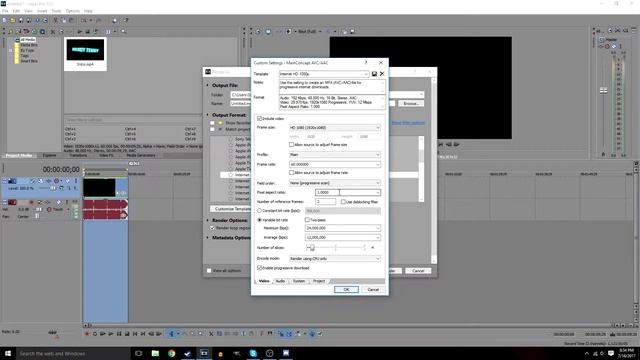Click the Delete X icon in the timeline toolbar

(x=211, y=333)
